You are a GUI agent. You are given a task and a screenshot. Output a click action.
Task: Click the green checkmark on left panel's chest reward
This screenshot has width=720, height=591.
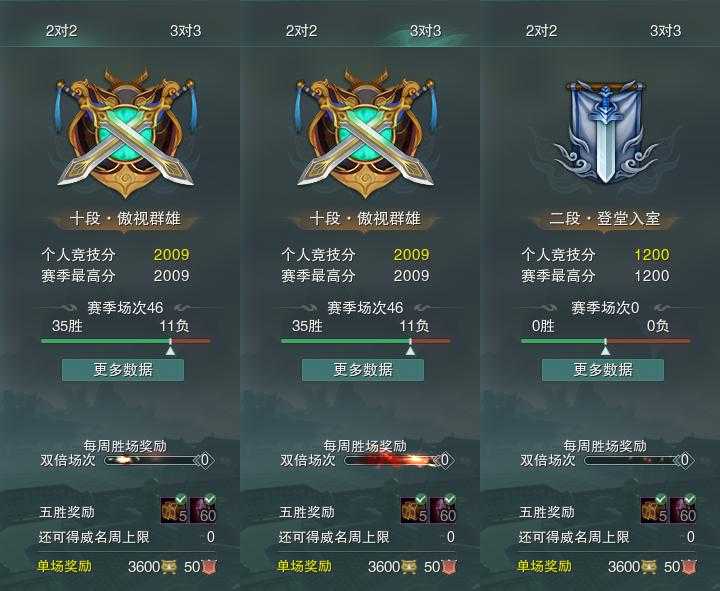[181, 499]
